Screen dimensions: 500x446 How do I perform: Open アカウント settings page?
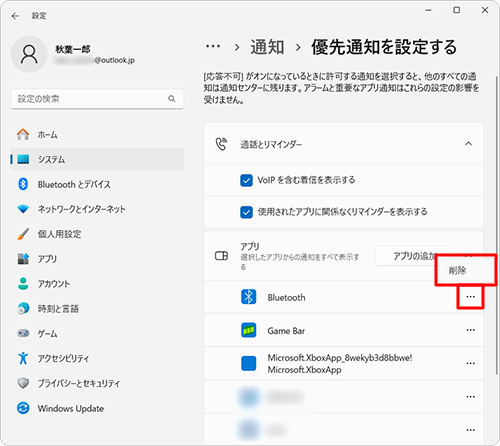pyautogui.click(x=97, y=284)
